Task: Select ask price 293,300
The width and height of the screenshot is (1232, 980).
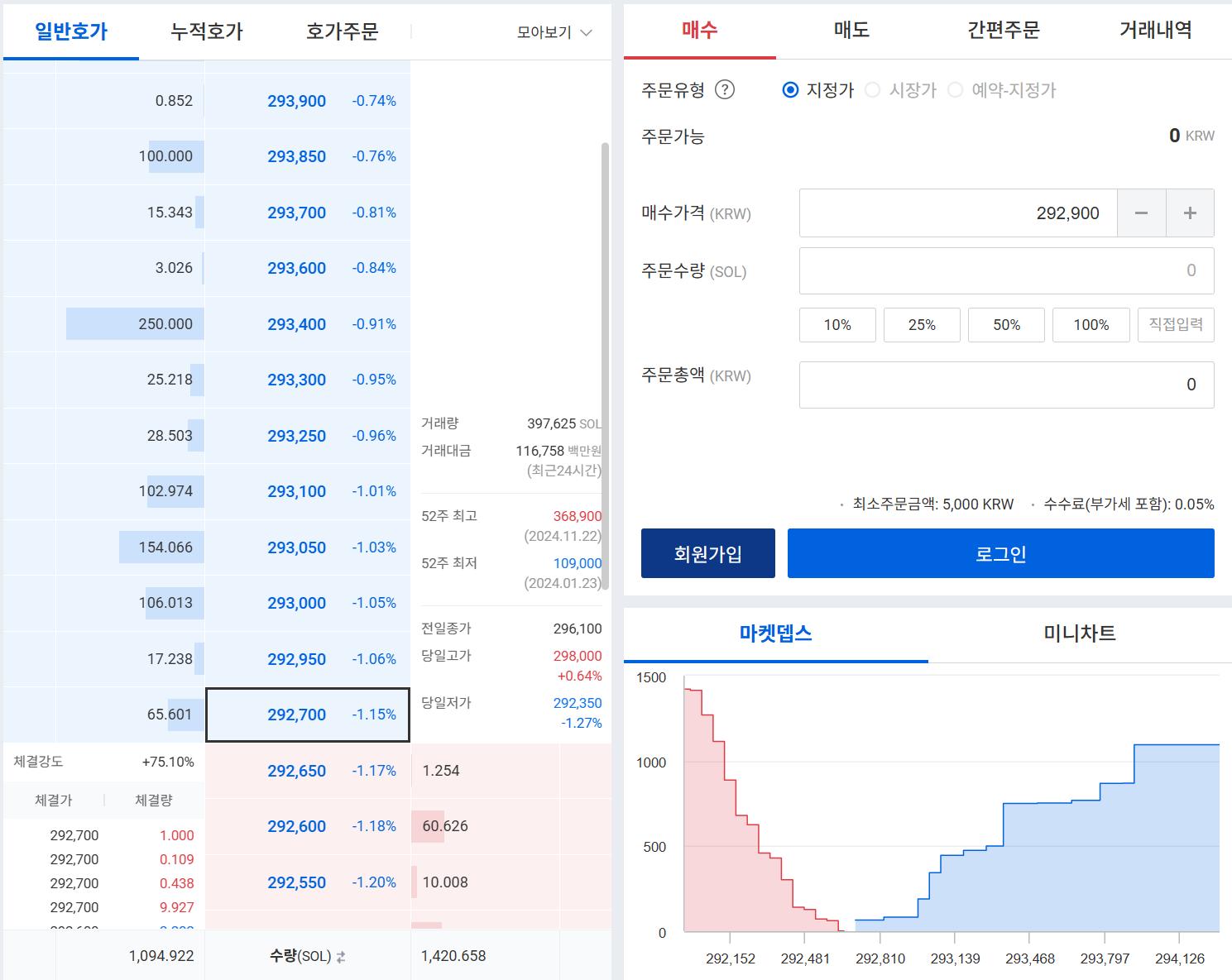Action: (308, 380)
